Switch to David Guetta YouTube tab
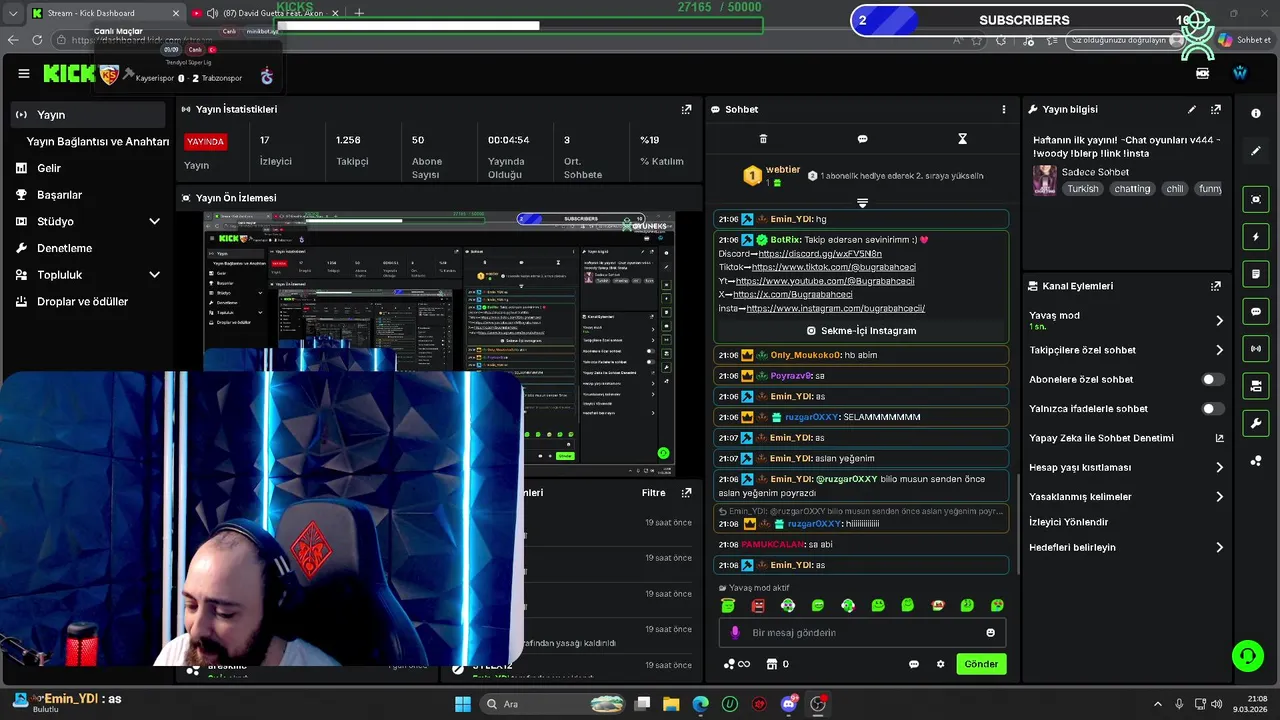Viewport: 1280px width, 720px height. [265, 13]
